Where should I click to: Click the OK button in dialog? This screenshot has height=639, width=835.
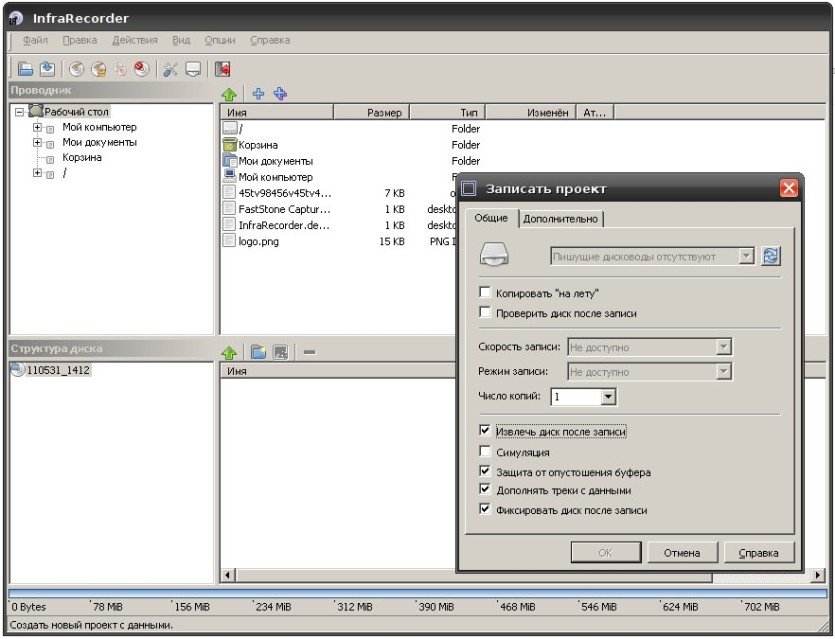[x=605, y=553]
